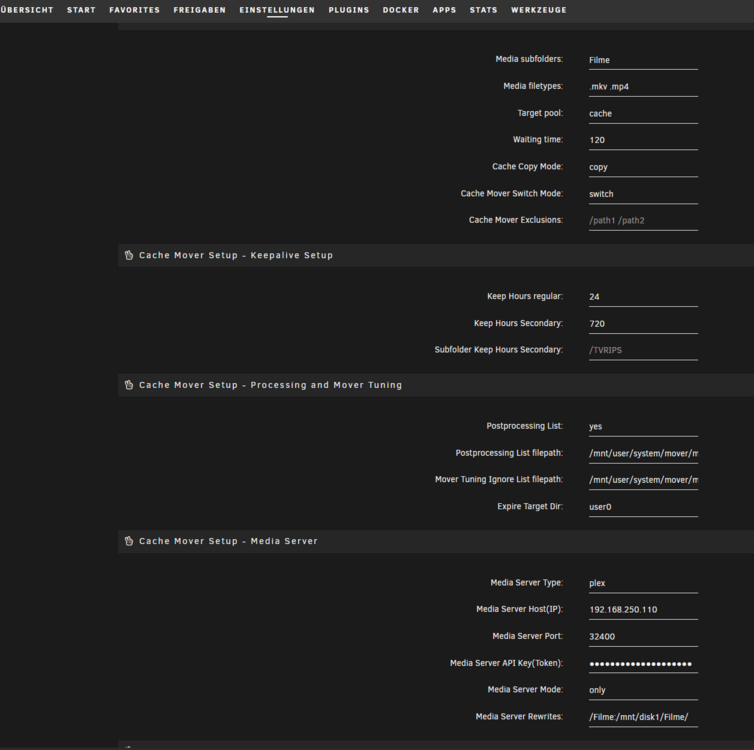
Task: Click the Keepalive Setup section icon
Action: click(x=129, y=255)
